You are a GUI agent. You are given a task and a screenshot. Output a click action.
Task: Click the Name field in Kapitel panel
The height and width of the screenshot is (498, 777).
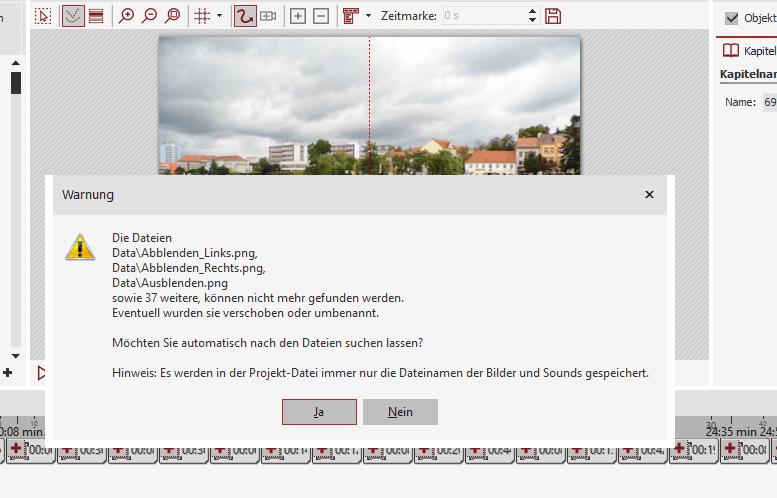point(768,102)
